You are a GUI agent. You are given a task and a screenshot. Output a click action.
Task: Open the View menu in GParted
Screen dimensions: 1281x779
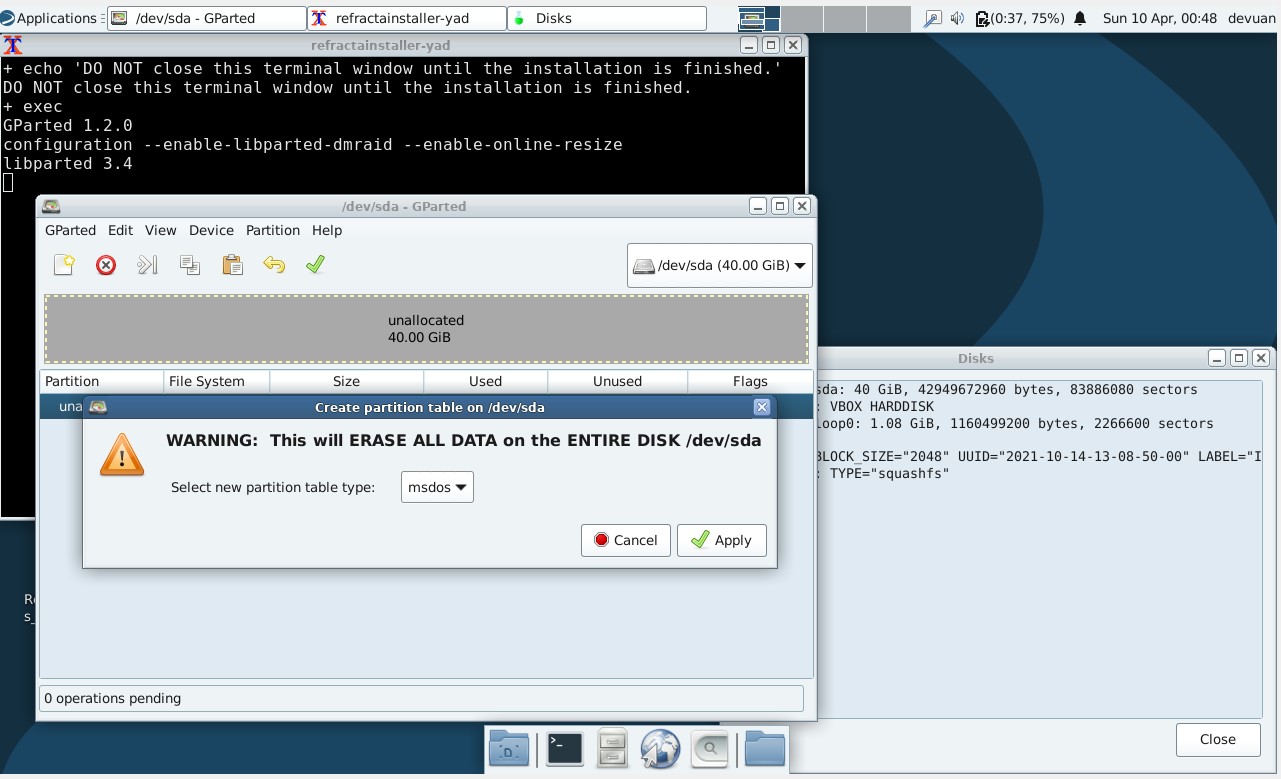coord(160,230)
